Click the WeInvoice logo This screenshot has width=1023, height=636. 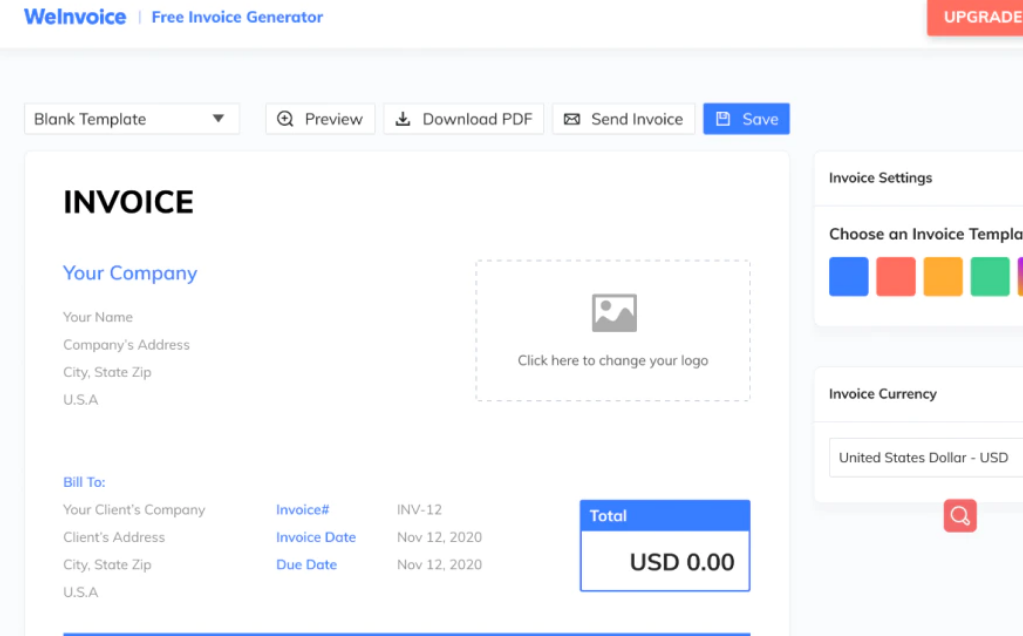[75, 16]
